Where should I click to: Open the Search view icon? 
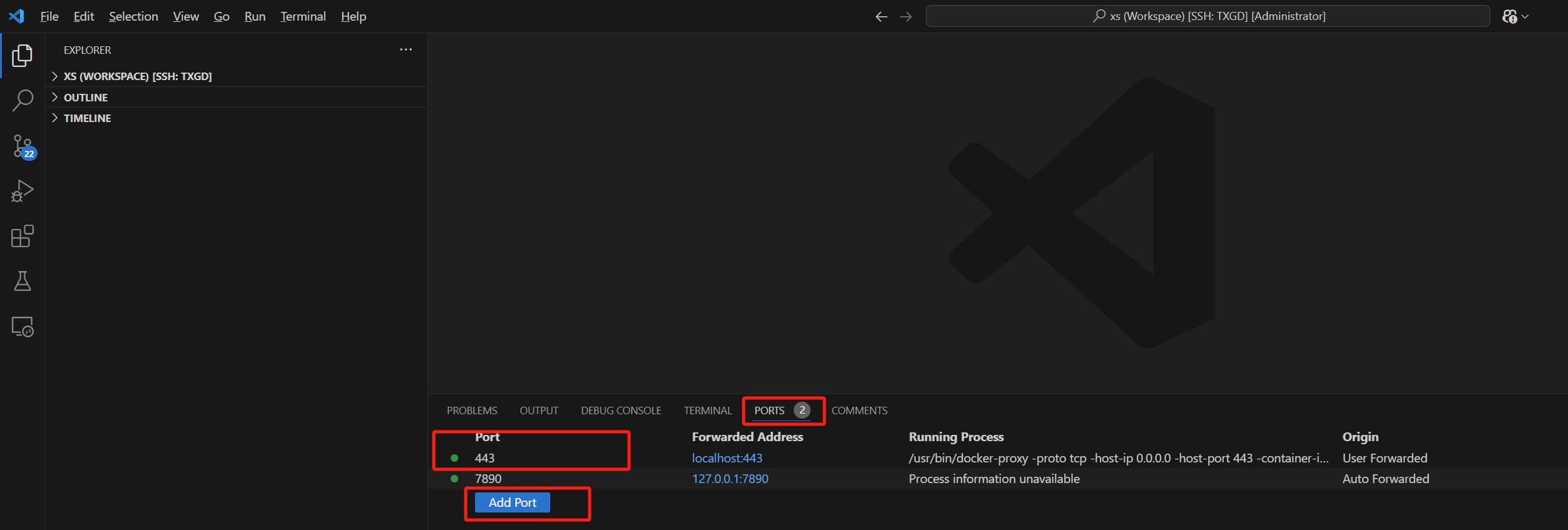tap(23, 100)
